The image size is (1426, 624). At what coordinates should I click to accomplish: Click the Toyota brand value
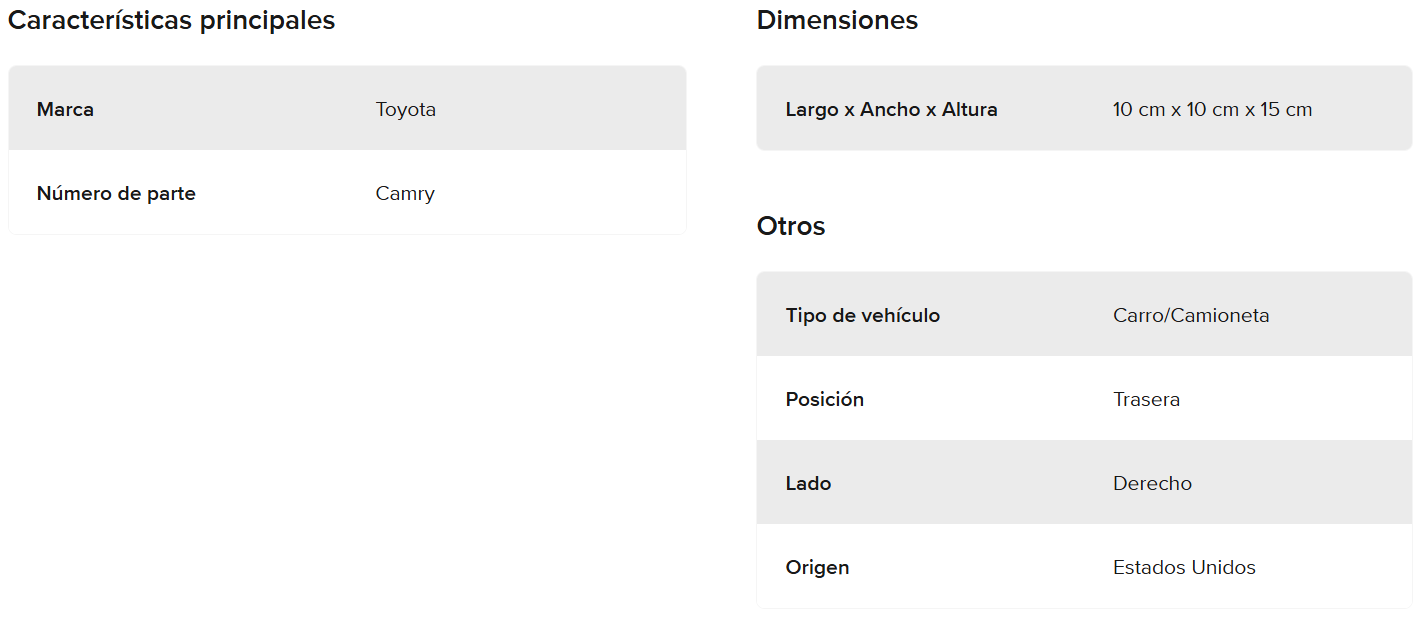pyautogui.click(x=406, y=109)
